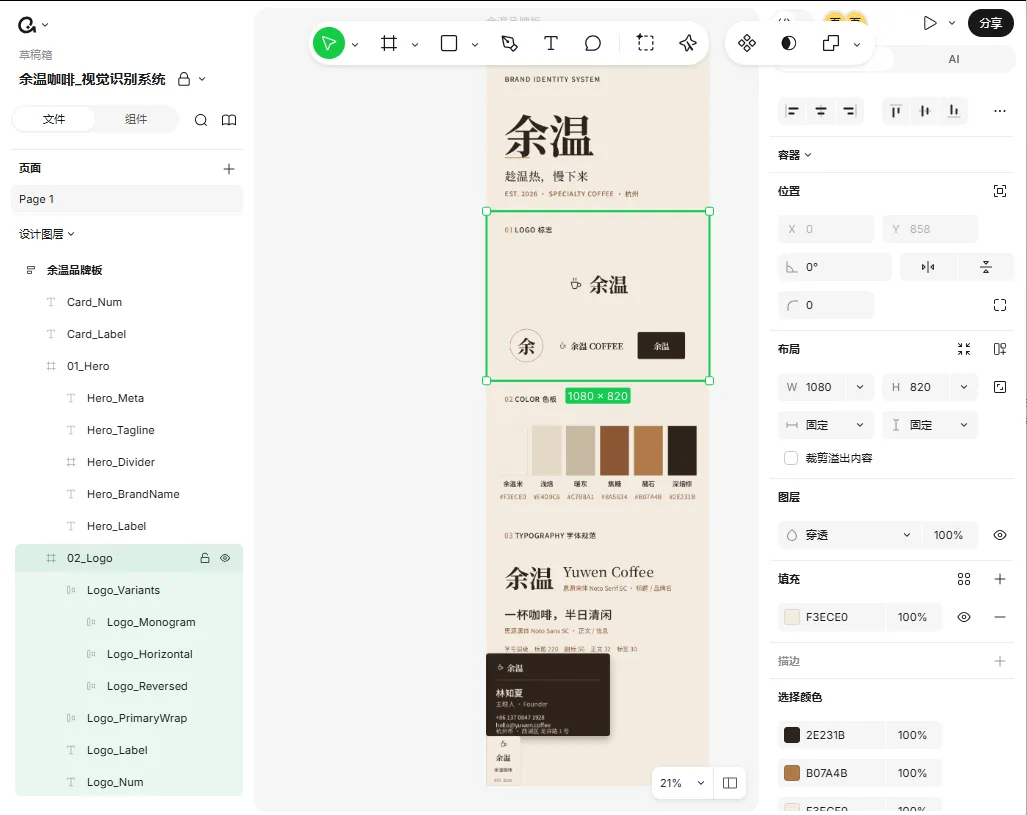This screenshot has height=815, width=1027.
Task: Switch to the 组件 tab
Action: pyautogui.click(x=136, y=119)
